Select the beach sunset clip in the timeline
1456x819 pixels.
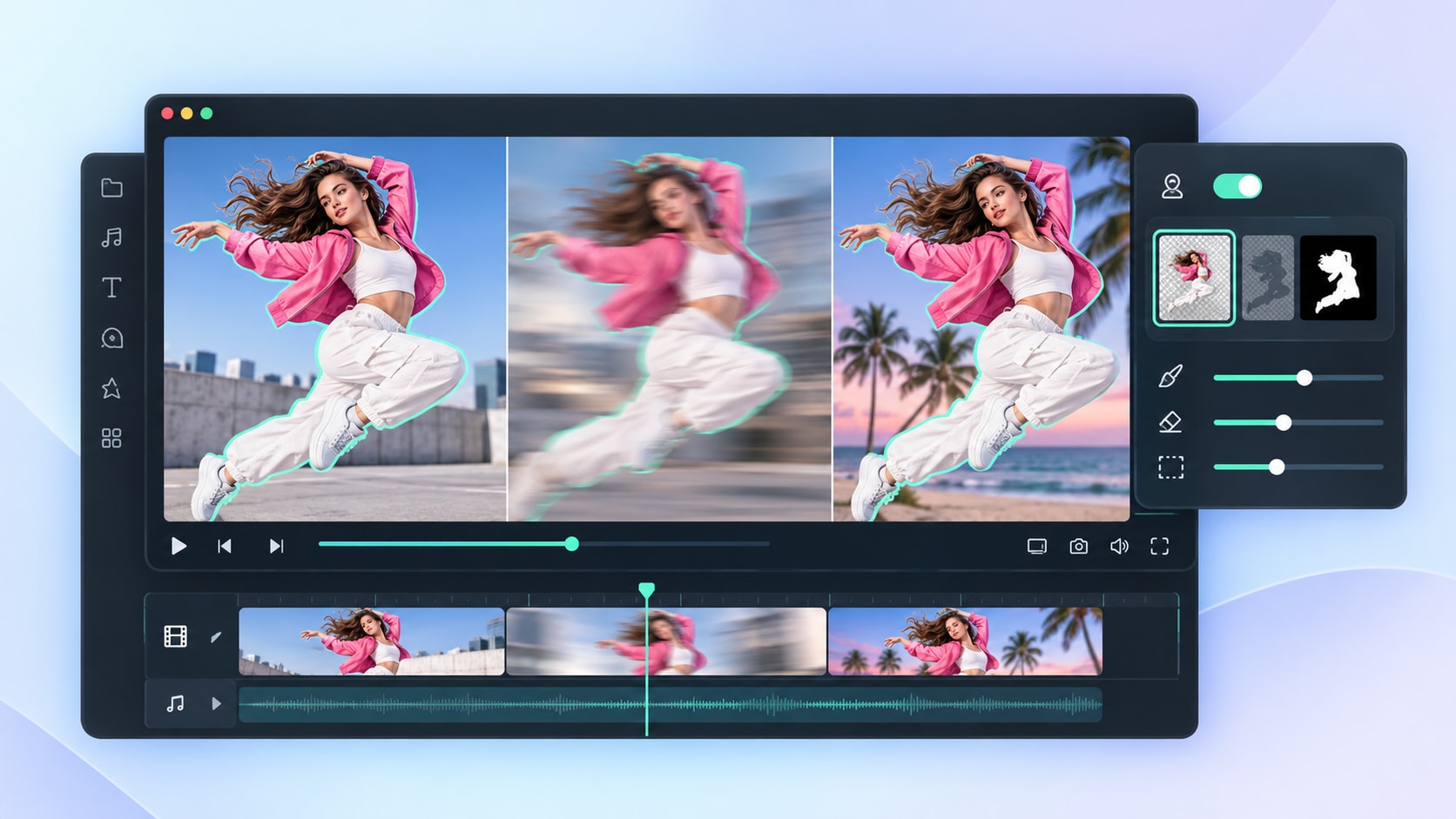coord(965,641)
